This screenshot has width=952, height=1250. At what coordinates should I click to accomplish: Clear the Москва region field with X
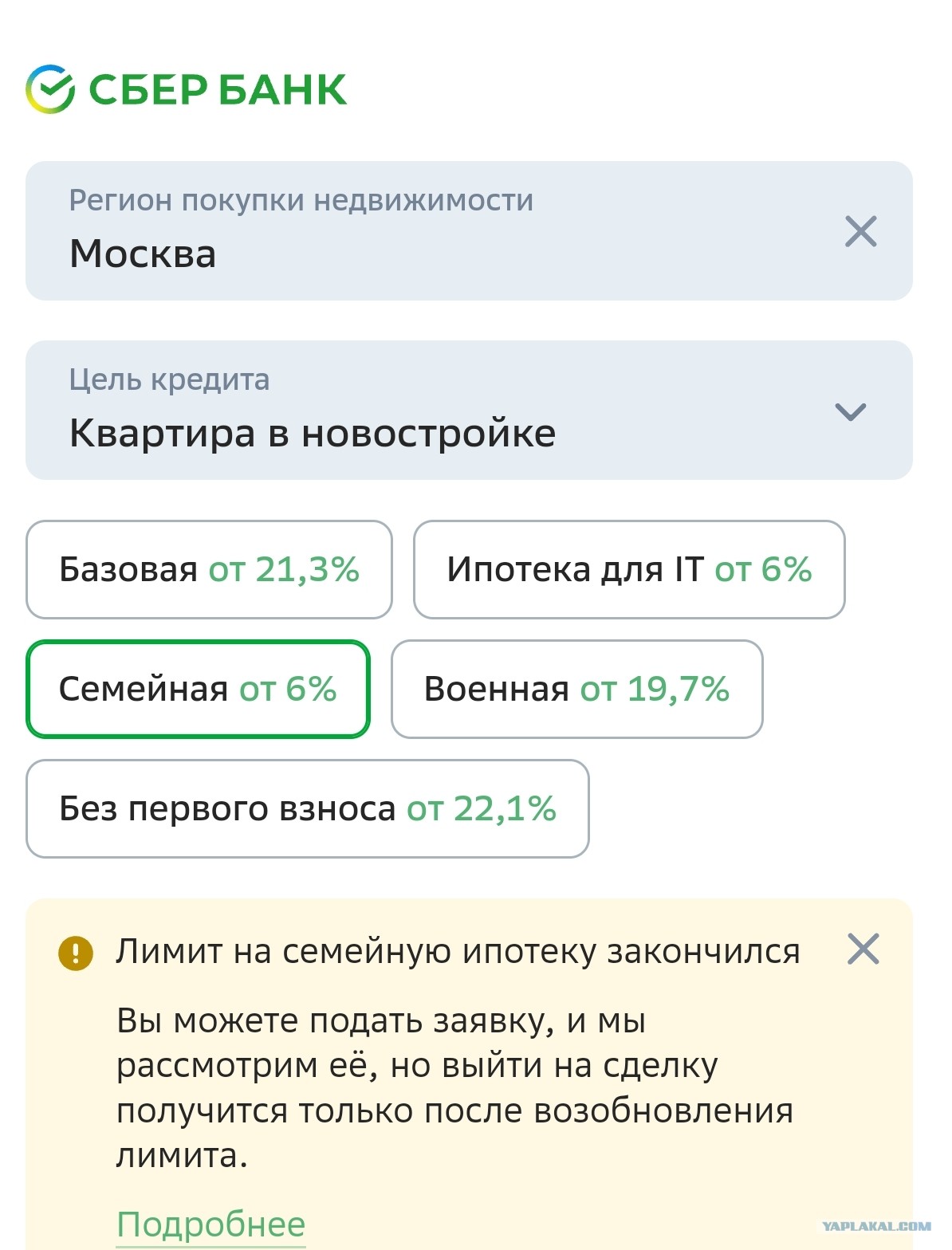point(860,231)
